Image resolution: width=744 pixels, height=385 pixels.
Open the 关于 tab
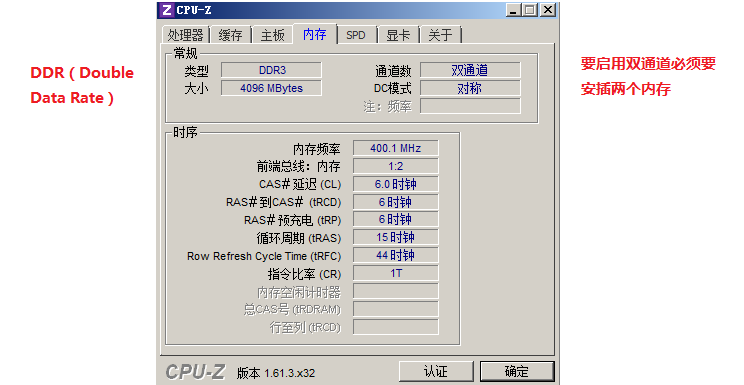coord(440,35)
